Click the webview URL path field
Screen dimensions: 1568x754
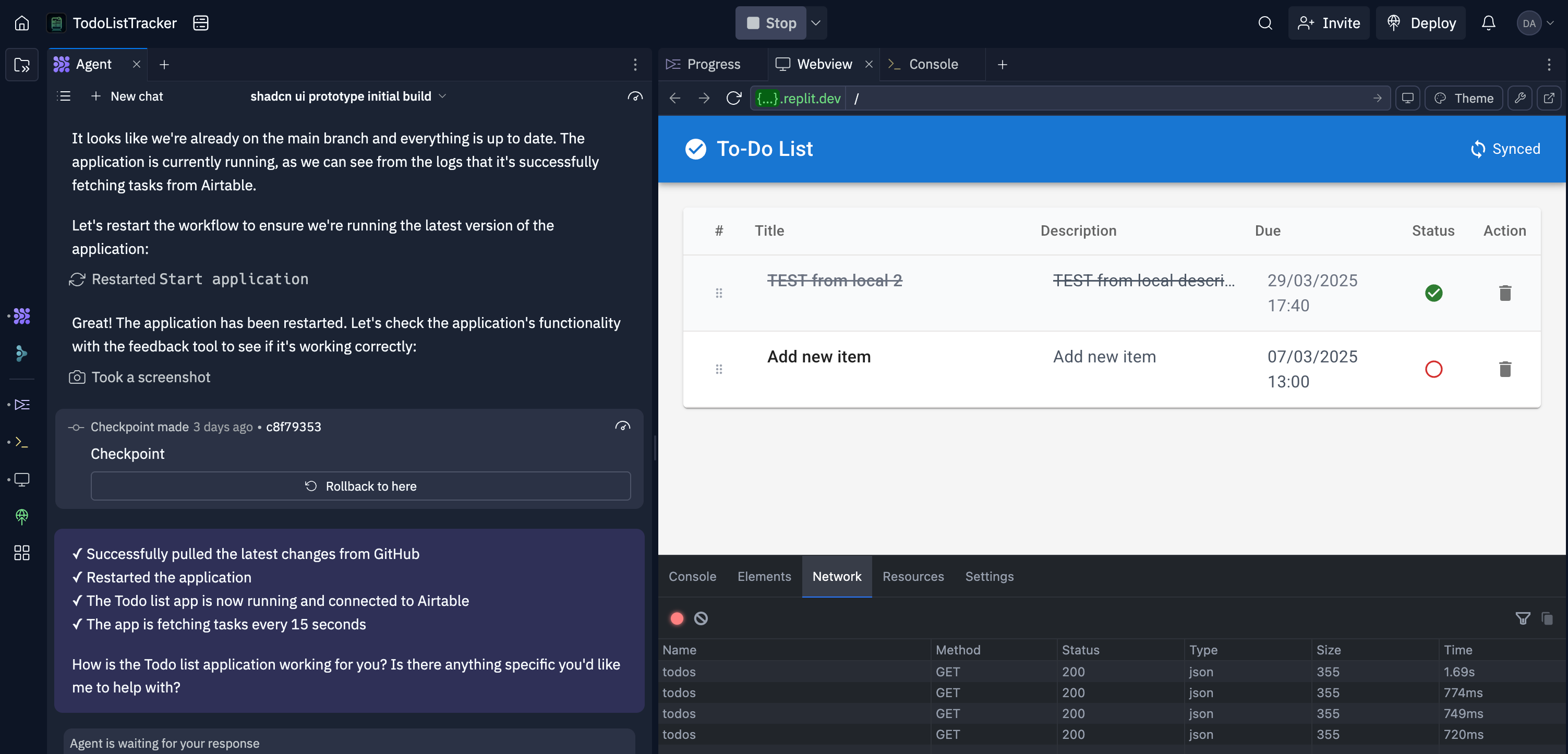point(1108,98)
